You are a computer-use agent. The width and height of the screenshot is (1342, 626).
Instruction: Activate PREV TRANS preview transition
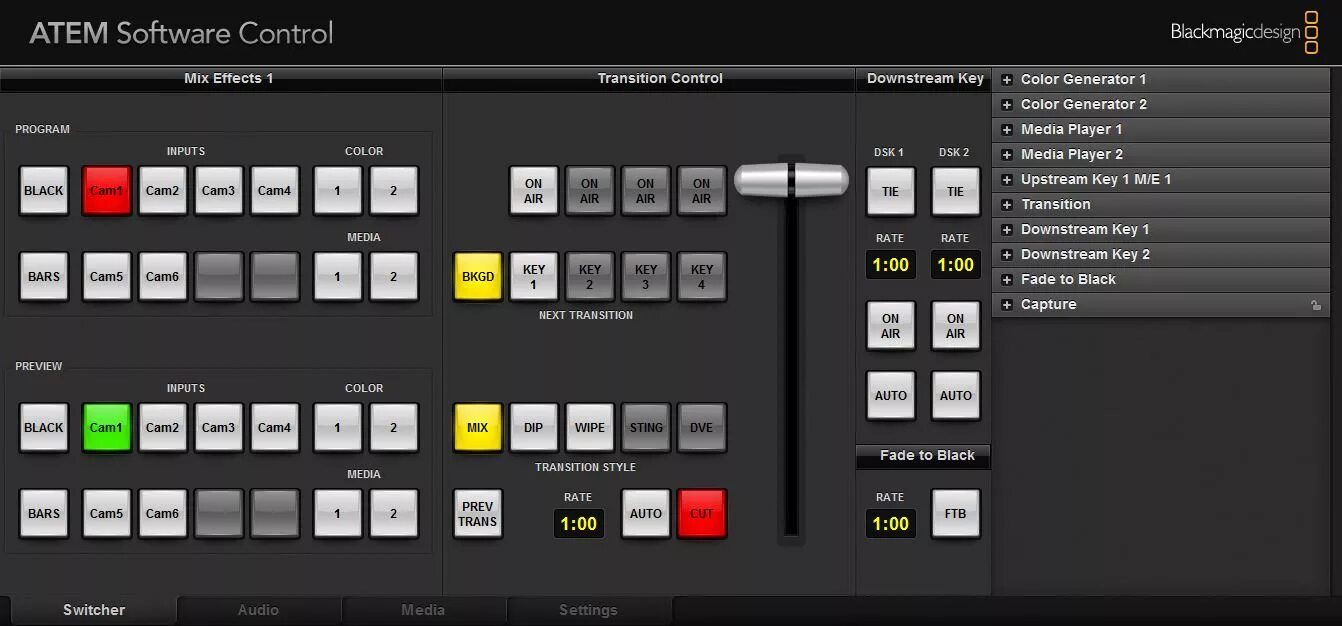tap(478, 513)
